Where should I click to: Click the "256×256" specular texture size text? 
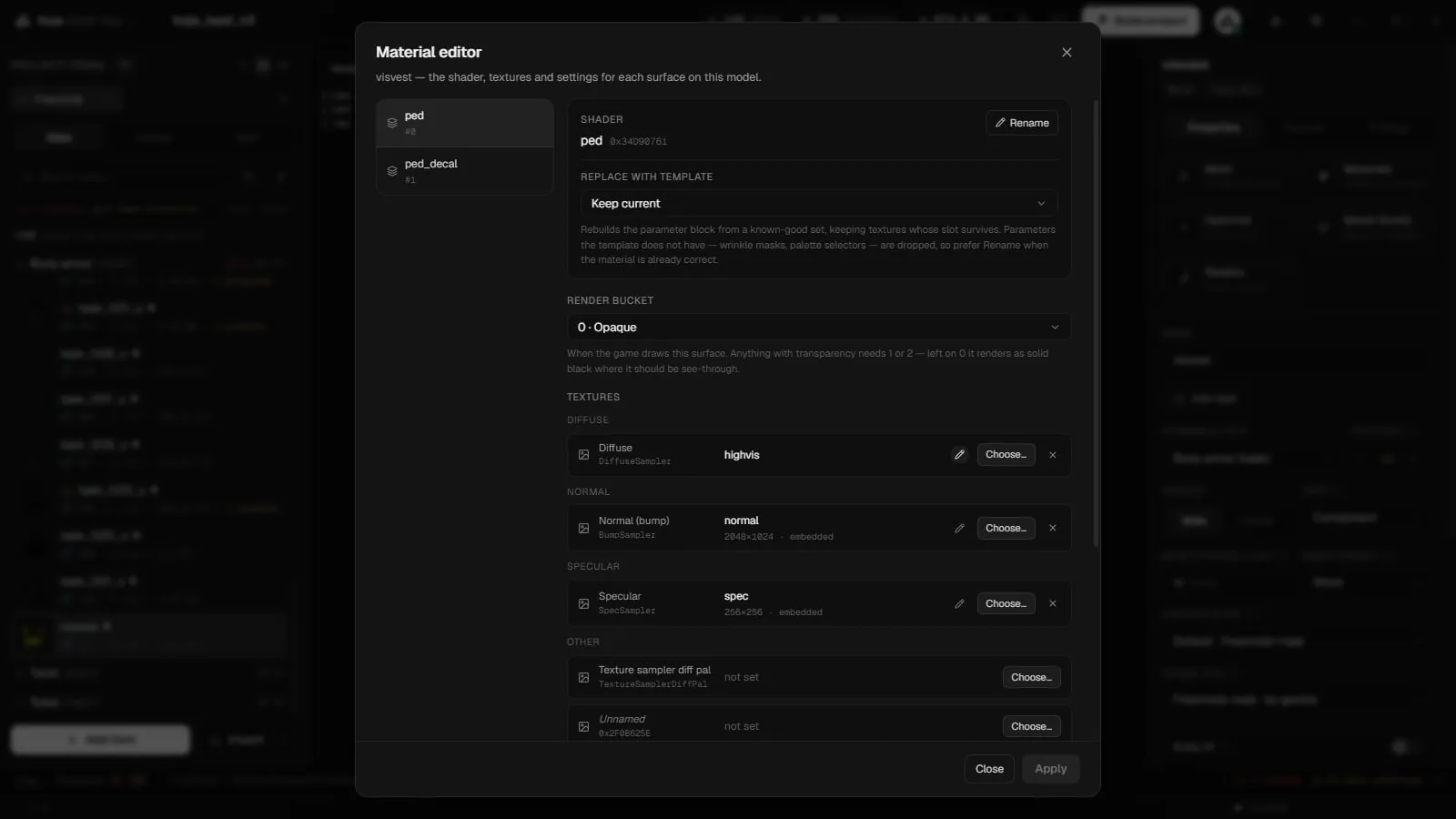(x=743, y=612)
